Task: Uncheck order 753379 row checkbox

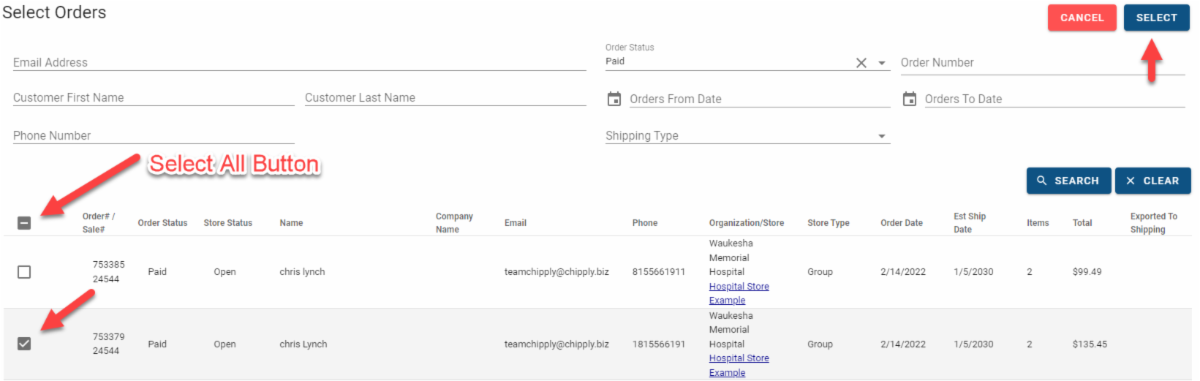Action: (x=25, y=344)
